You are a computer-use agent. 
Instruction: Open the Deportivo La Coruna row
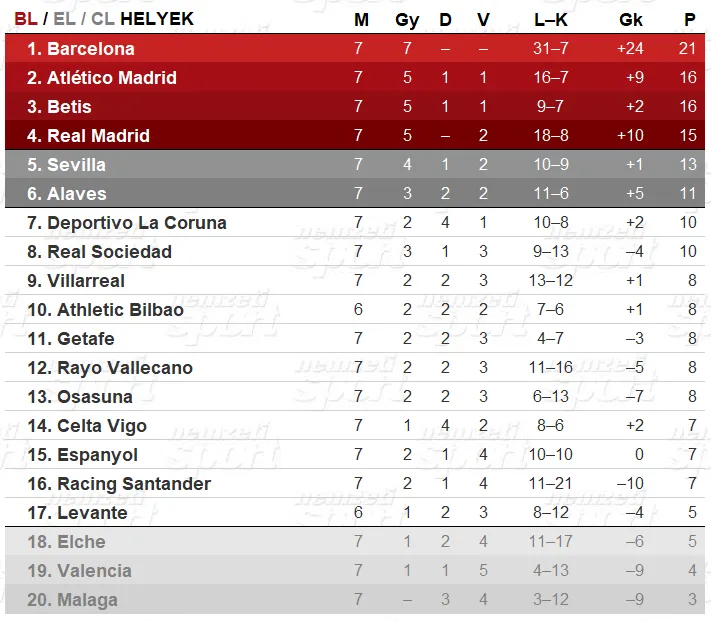click(x=355, y=222)
